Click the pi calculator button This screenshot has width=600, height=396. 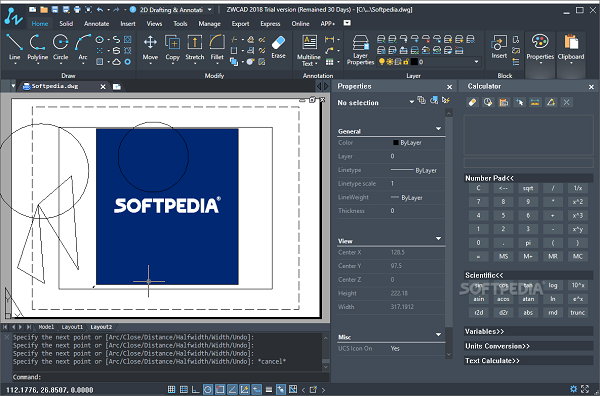[528, 243]
